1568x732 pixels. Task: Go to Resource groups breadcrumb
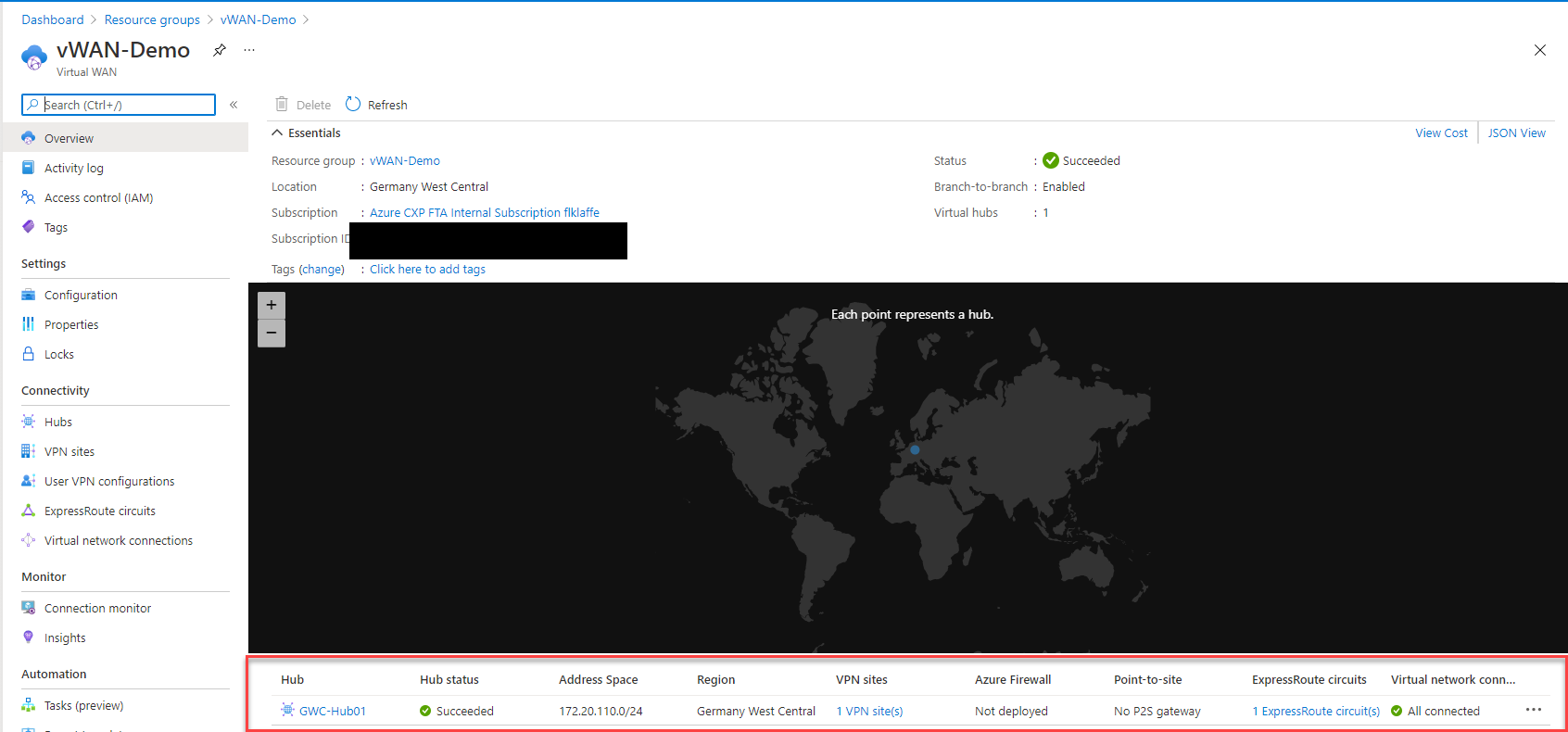[x=152, y=19]
